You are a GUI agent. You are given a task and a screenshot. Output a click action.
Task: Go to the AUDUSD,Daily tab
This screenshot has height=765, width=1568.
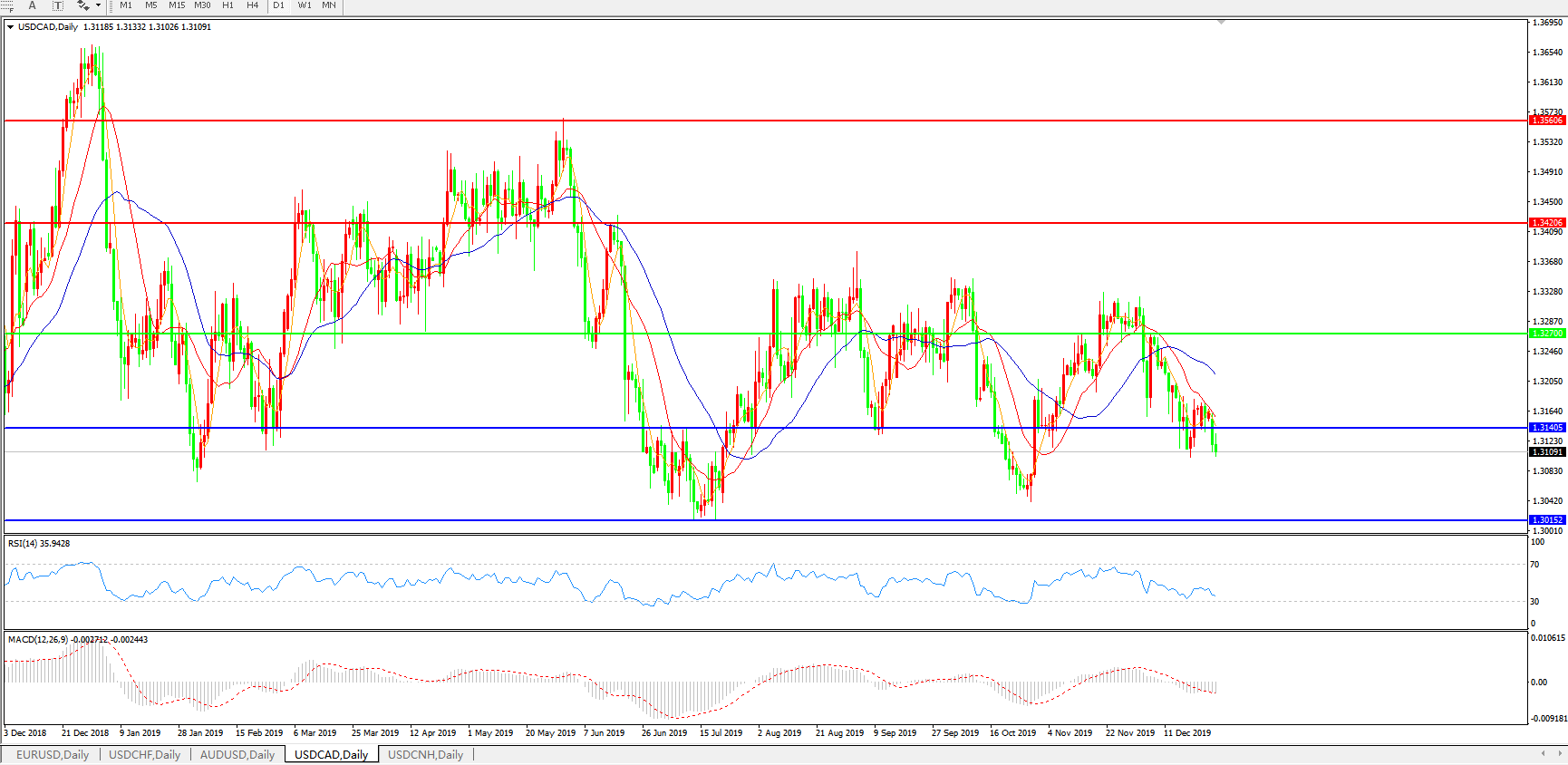click(x=237, y=754)
